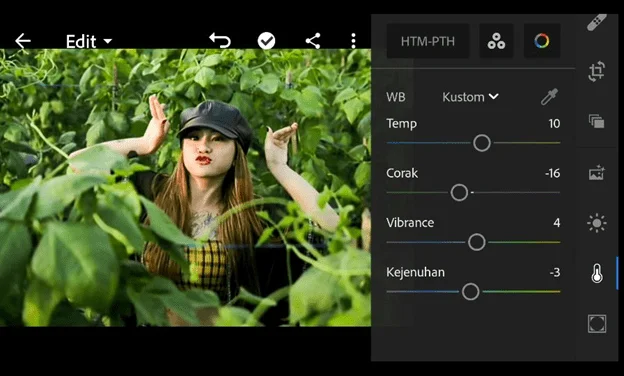Select the healing bandage tool
The image size is (624, 376).
click(597, 22)
